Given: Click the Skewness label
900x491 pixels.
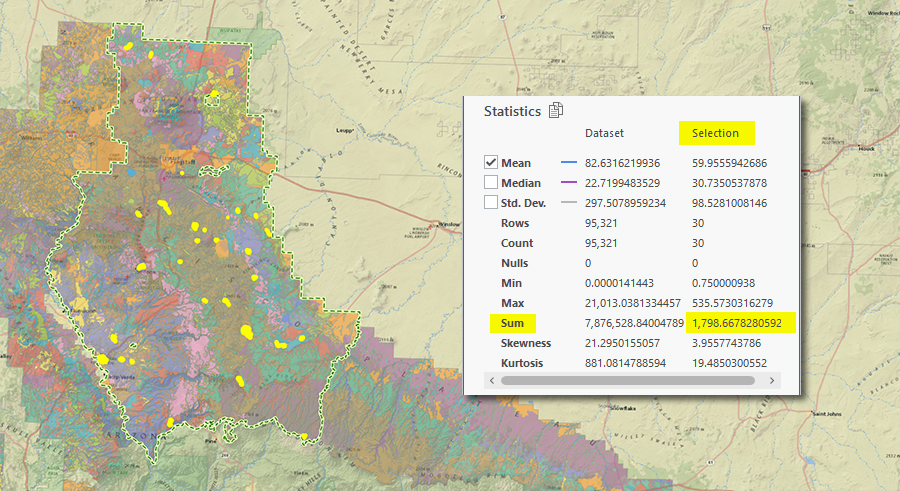Looking at the screenshot, I should pos(525,343).
